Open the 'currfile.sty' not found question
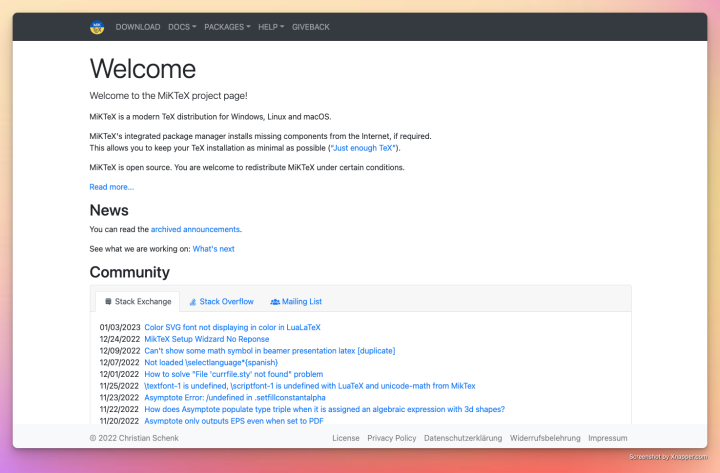The width and height of the screenshot is (720, 473). pyautogui.click(x=234, y=374)
